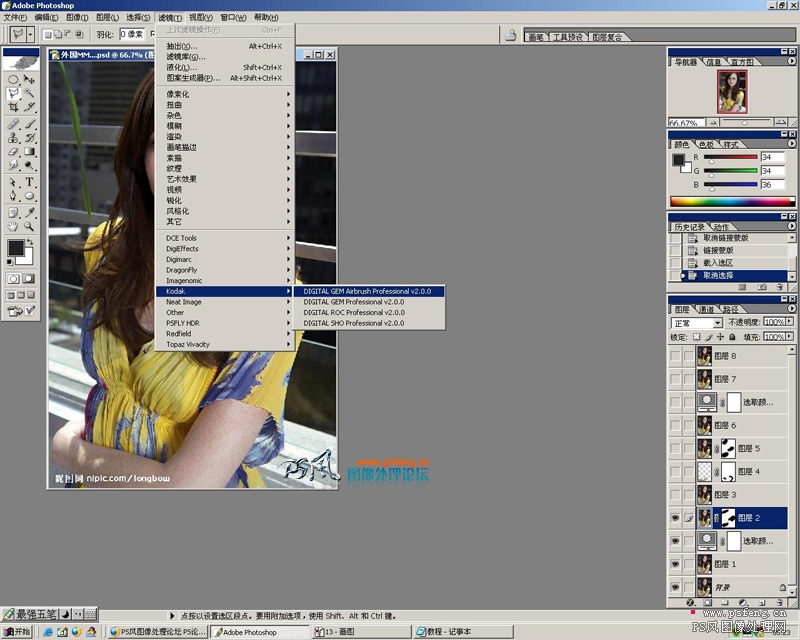Add layer mask via Layers panel icon
The width and height of the screenshot is (800, 640).
tap(707, 602)
